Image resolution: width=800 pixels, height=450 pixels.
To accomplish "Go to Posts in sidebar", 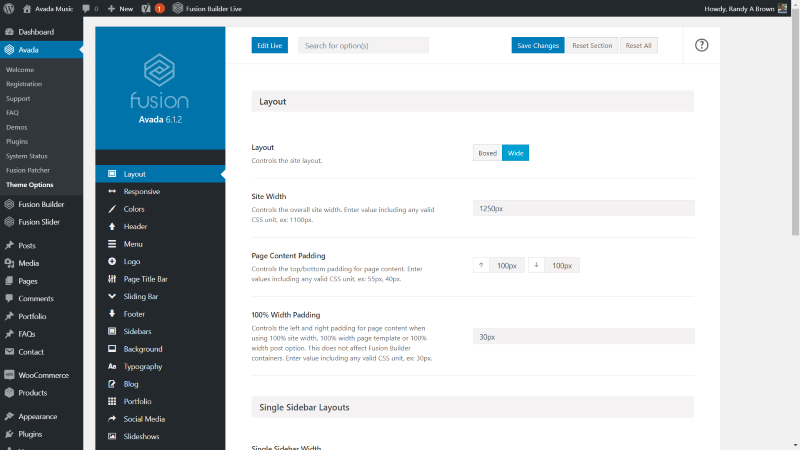I will [27, 245].
